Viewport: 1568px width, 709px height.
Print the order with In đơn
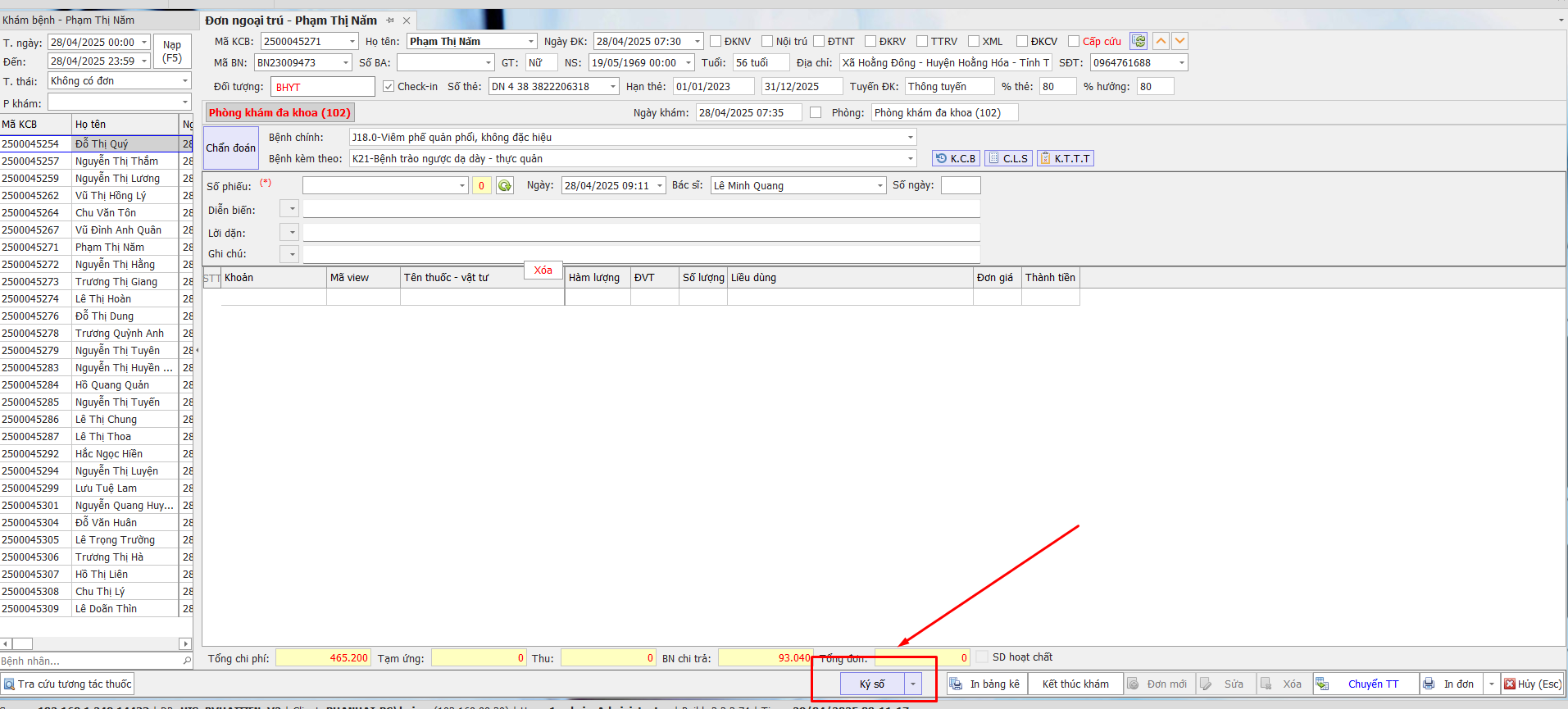(x=1451, y=684)
